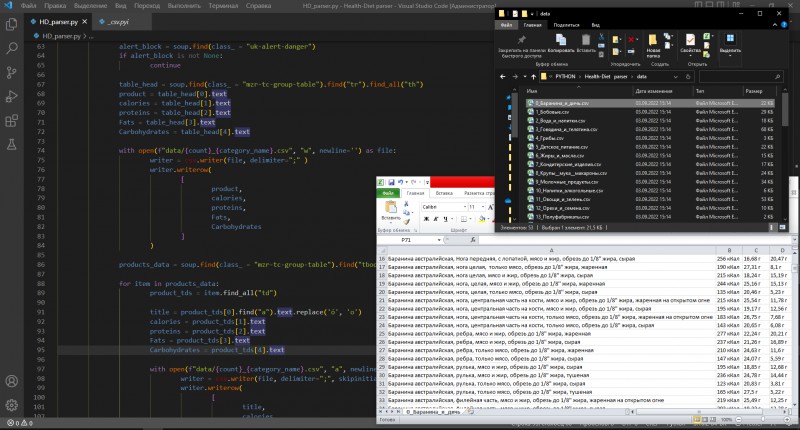
Task: Click the File Explorer search input field
Action: [x=741, y=77]
